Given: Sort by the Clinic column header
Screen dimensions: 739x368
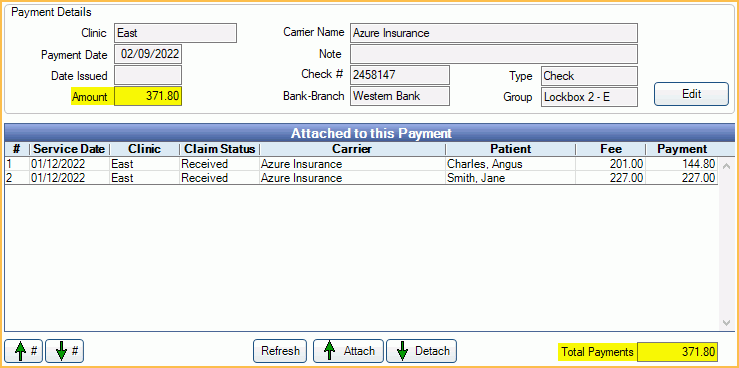Looking at the screenshot, I should pos(144,149).
